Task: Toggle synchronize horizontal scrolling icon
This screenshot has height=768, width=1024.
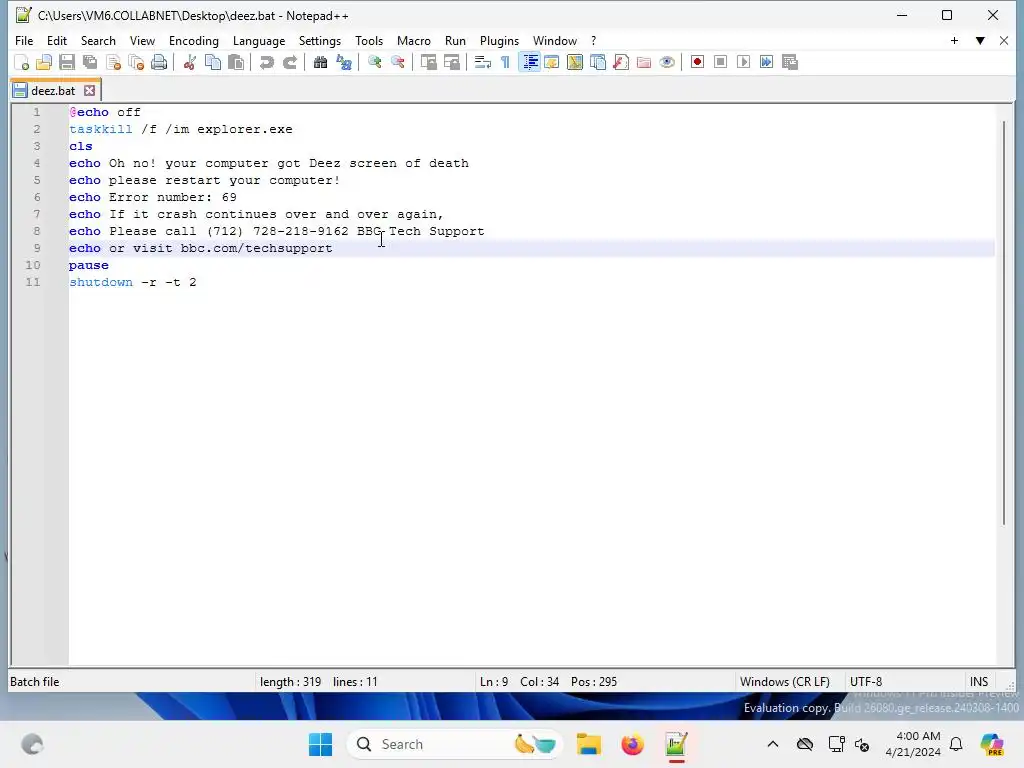Action: click(x=451, y=62)
